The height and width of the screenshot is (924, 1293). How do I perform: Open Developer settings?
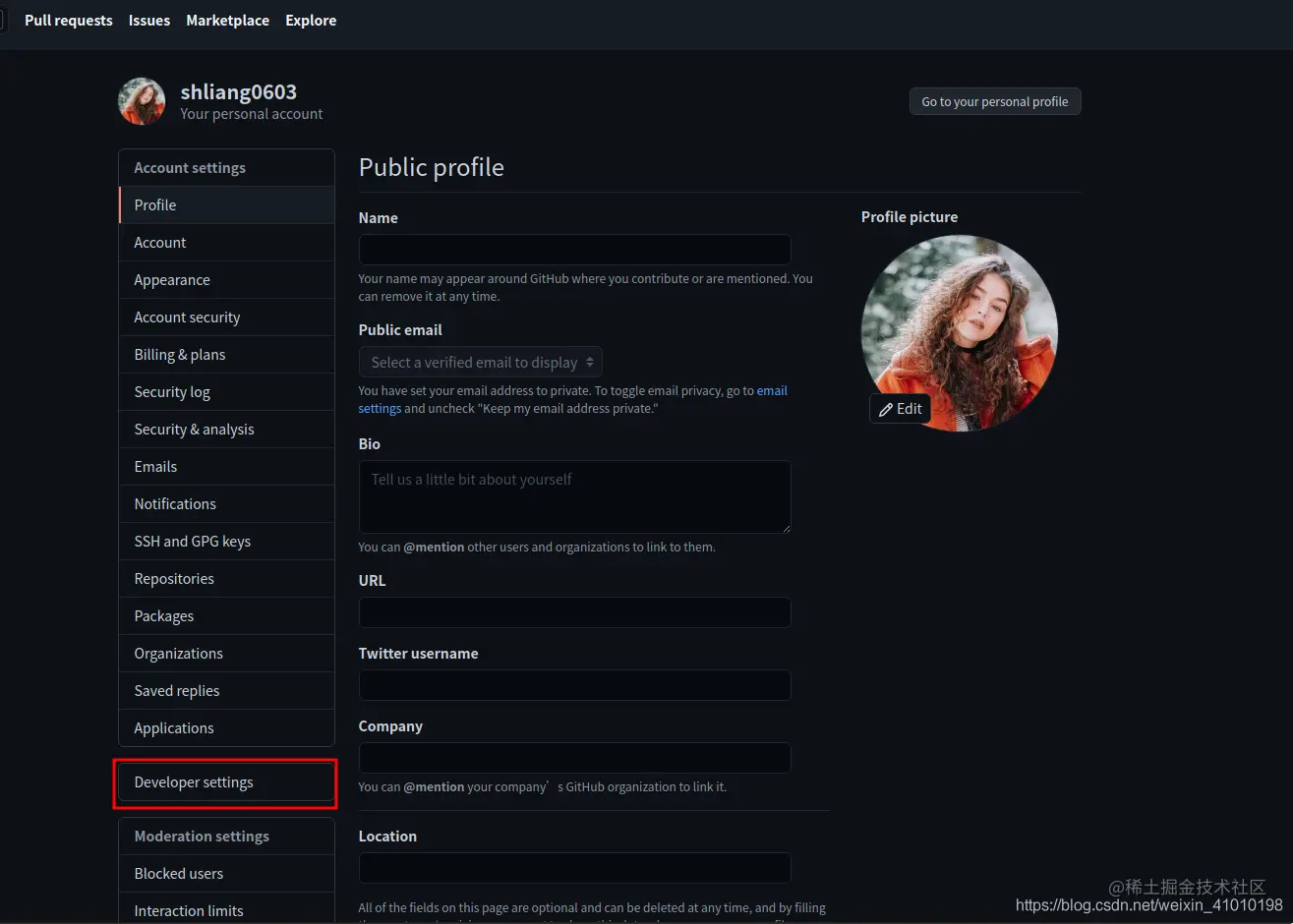tap(226, 782)
